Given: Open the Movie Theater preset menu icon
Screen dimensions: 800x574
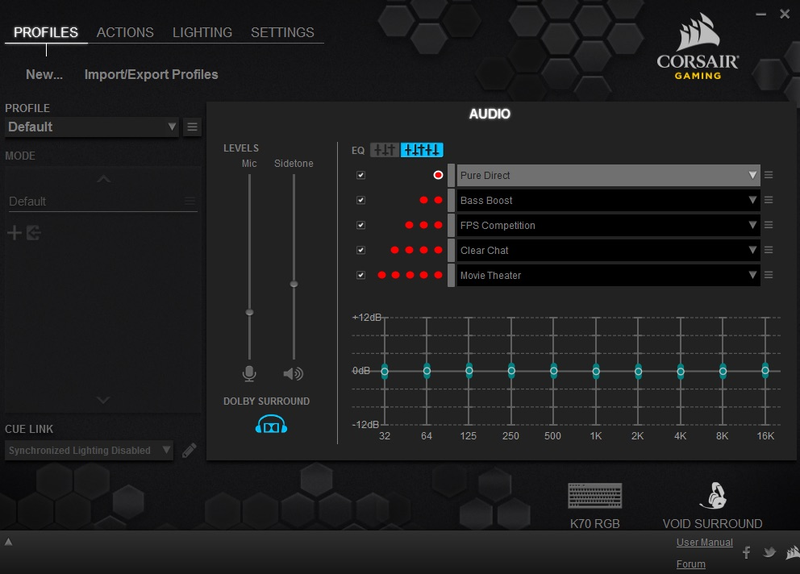Looking at the screenshot, I should click(768, 275).
